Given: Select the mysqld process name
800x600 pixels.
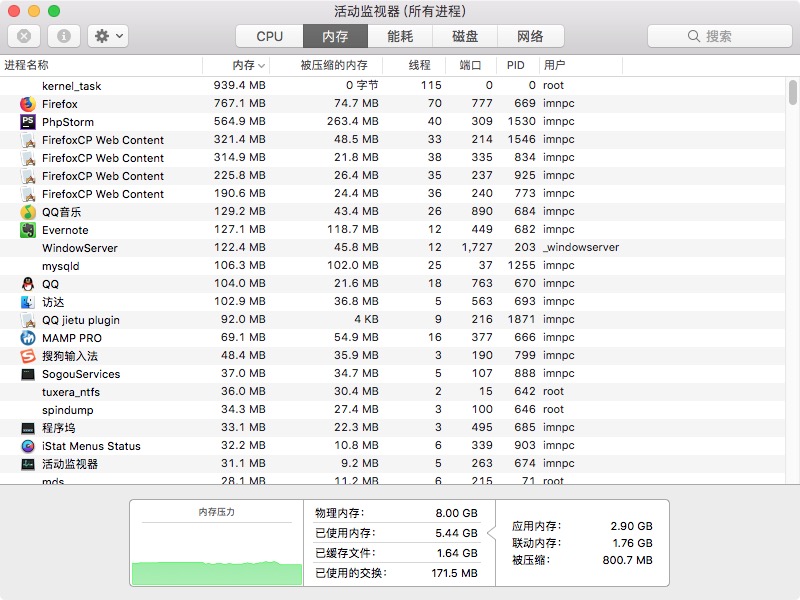Looking at the screenshot, I should tap(61, 266).
